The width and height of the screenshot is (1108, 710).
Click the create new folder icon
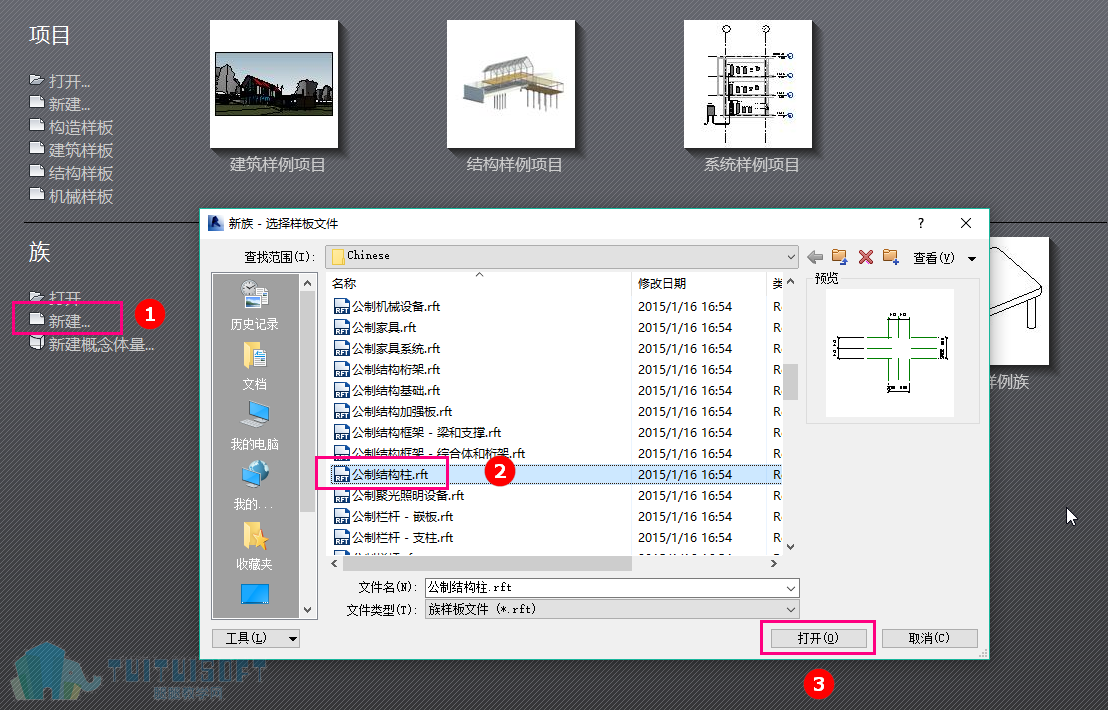[890, 257]
